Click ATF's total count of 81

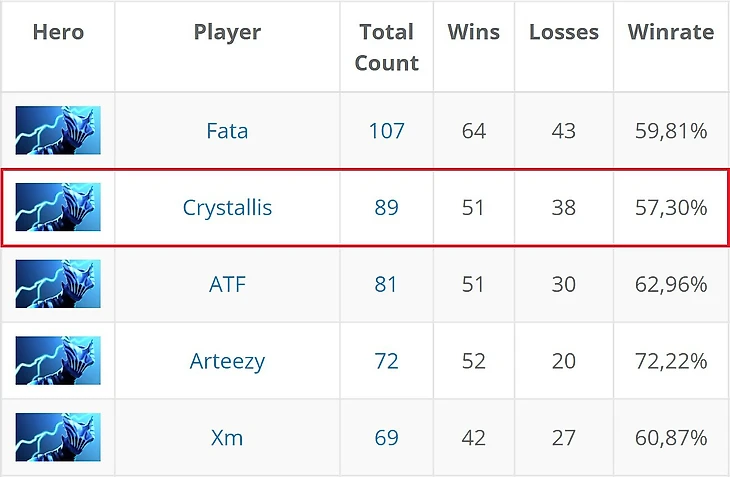pos(386,284)
